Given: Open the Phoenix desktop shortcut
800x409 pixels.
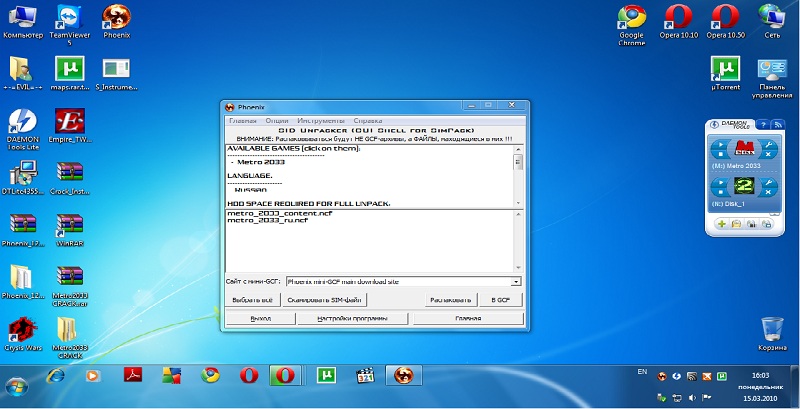Looking at the screenshot, I should (117, 22).
